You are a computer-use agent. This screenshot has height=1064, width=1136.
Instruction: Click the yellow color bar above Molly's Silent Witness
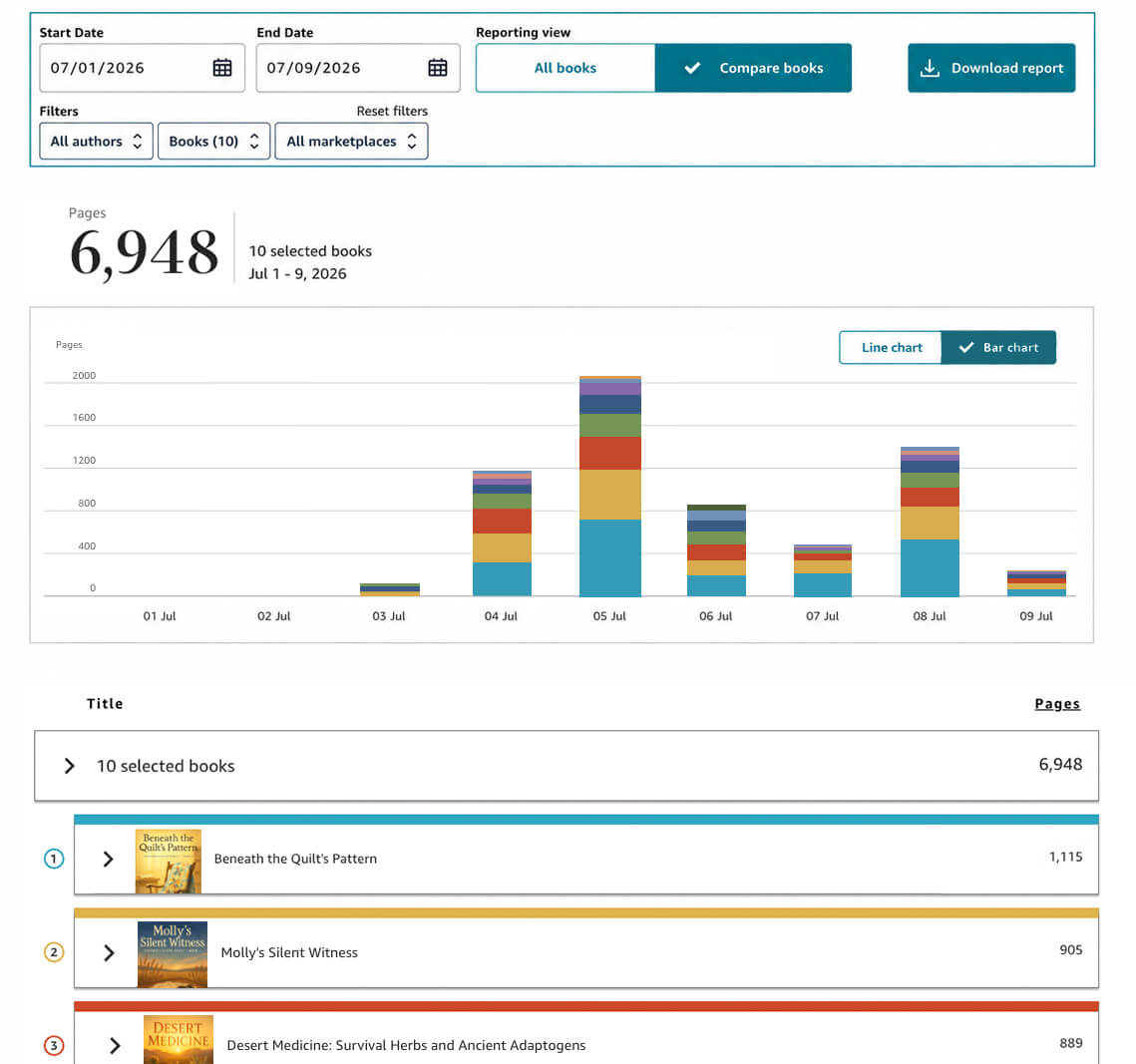click(x=586, y=912)
